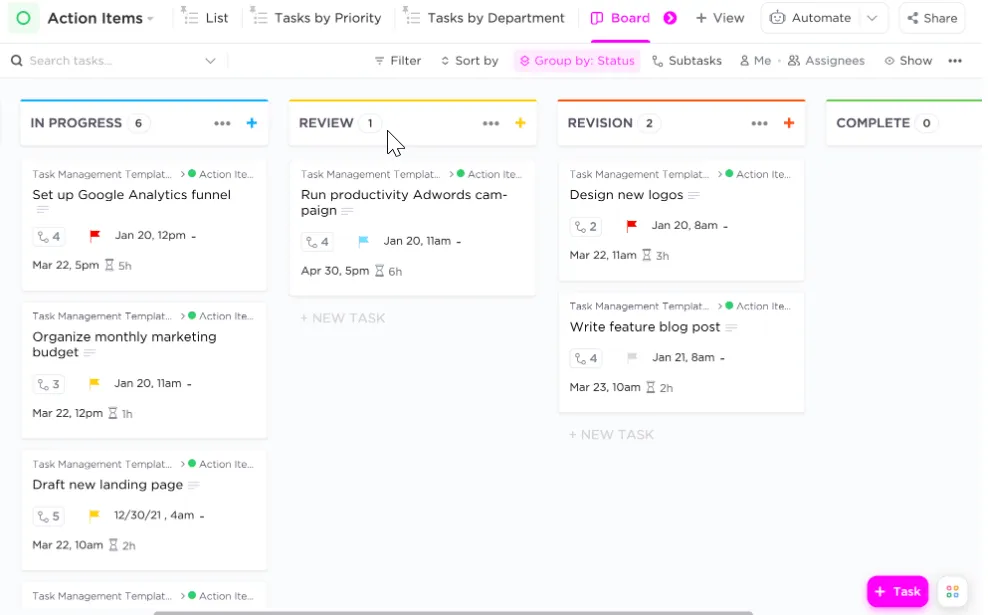988x615 pixels.
Task: Open Review column options ellipsis
Action: 491,124
